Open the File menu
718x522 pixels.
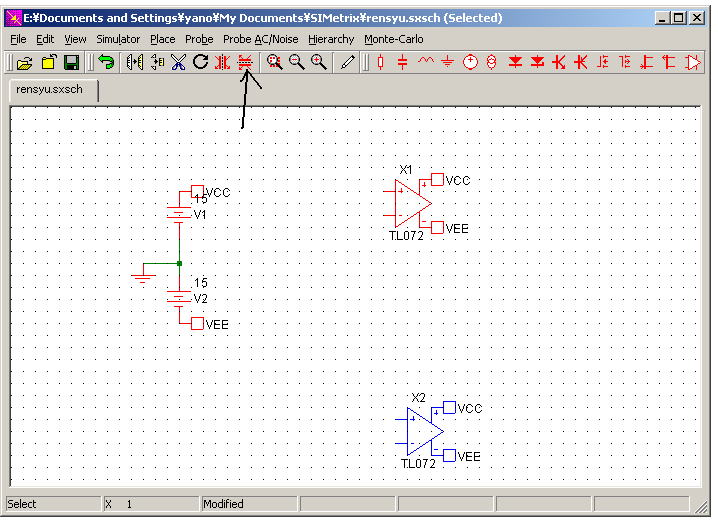coord(18,39)
